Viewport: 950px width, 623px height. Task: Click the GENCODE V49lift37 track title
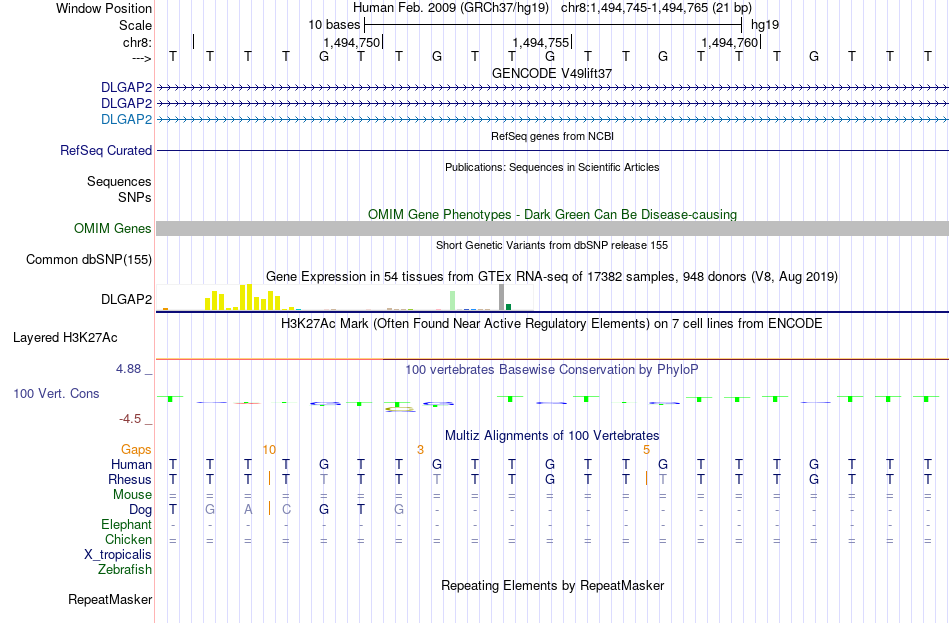click(x=552, y=73)
